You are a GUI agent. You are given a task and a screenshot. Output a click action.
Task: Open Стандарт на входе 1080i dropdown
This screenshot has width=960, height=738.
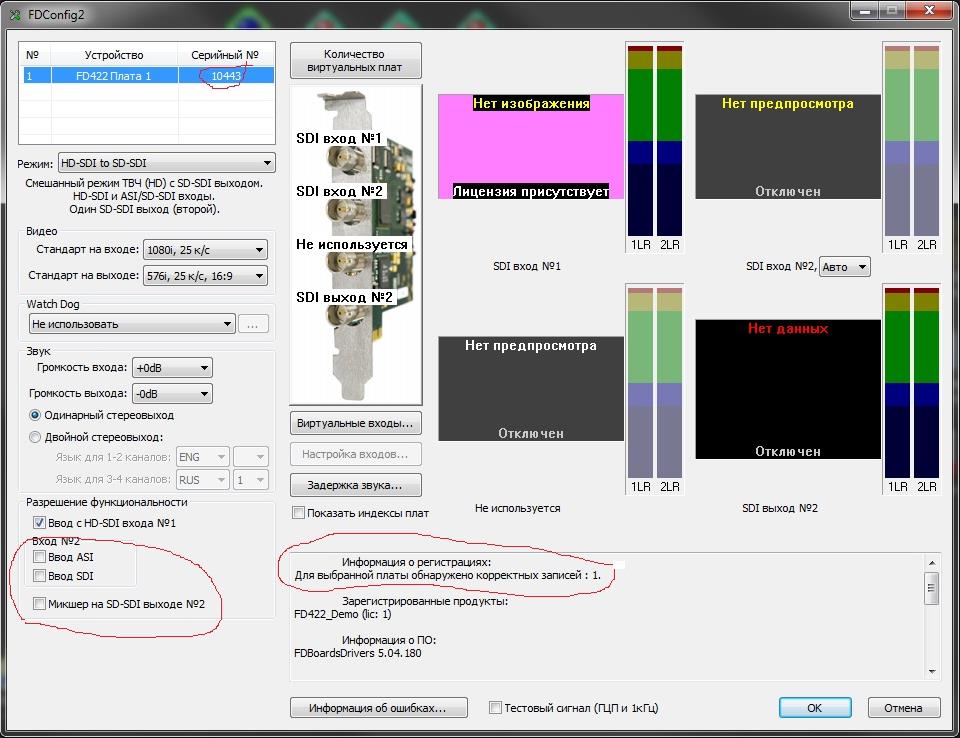click(x=205, y=249)
